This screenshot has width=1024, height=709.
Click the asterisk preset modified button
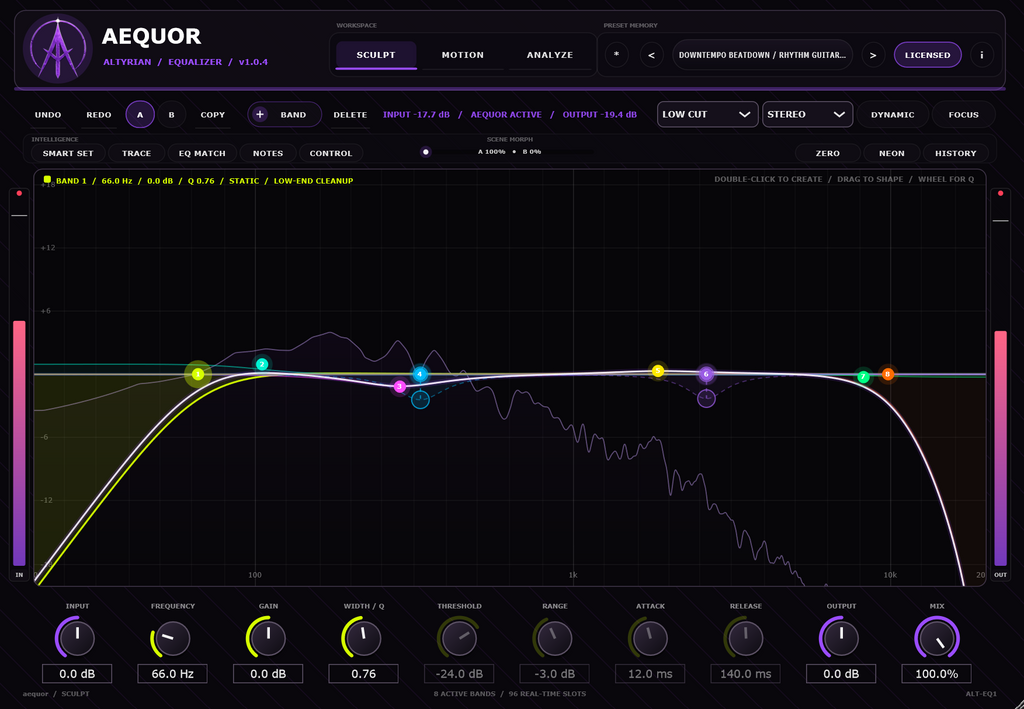616,55
